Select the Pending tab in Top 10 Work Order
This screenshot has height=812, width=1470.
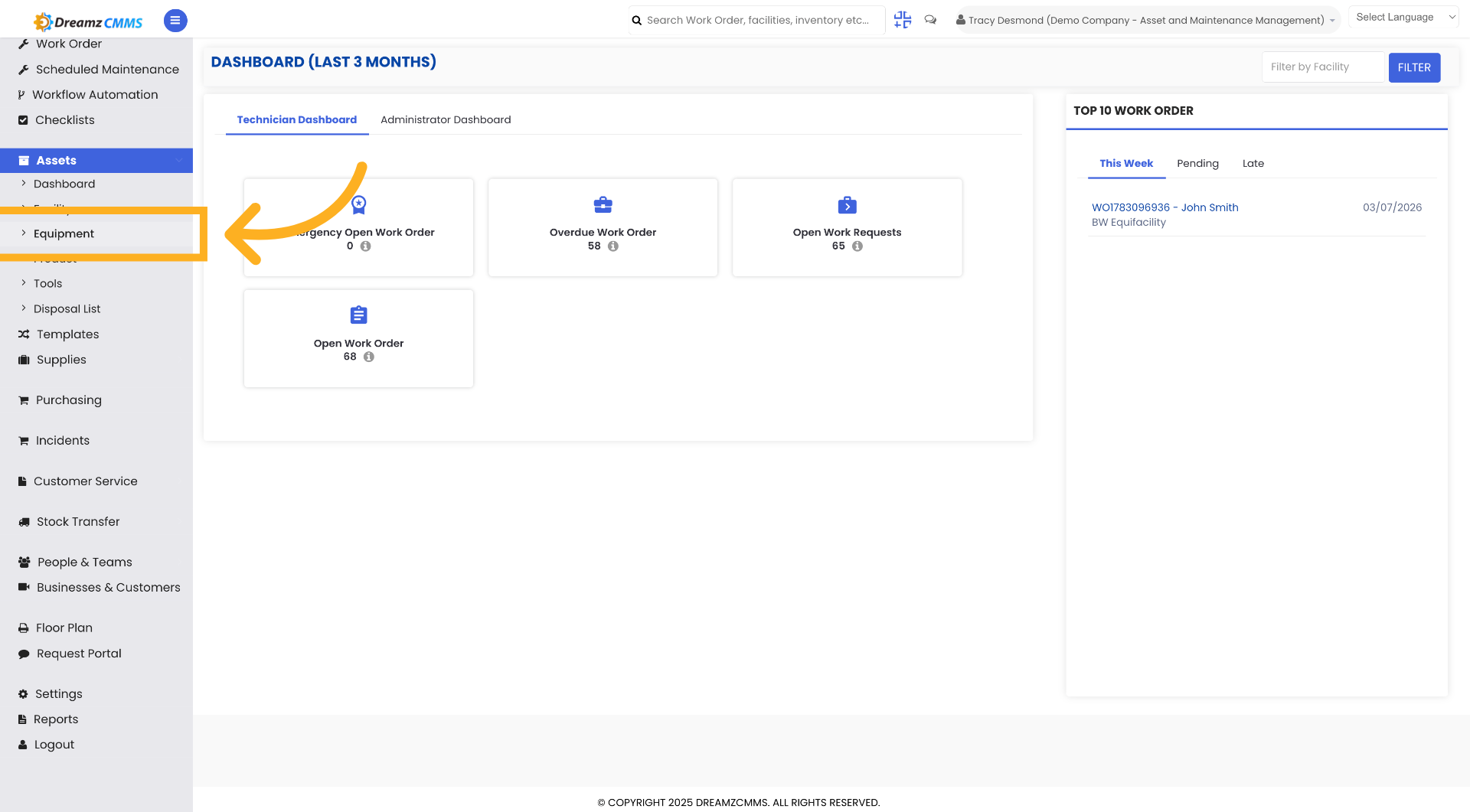coord(1197,163)
